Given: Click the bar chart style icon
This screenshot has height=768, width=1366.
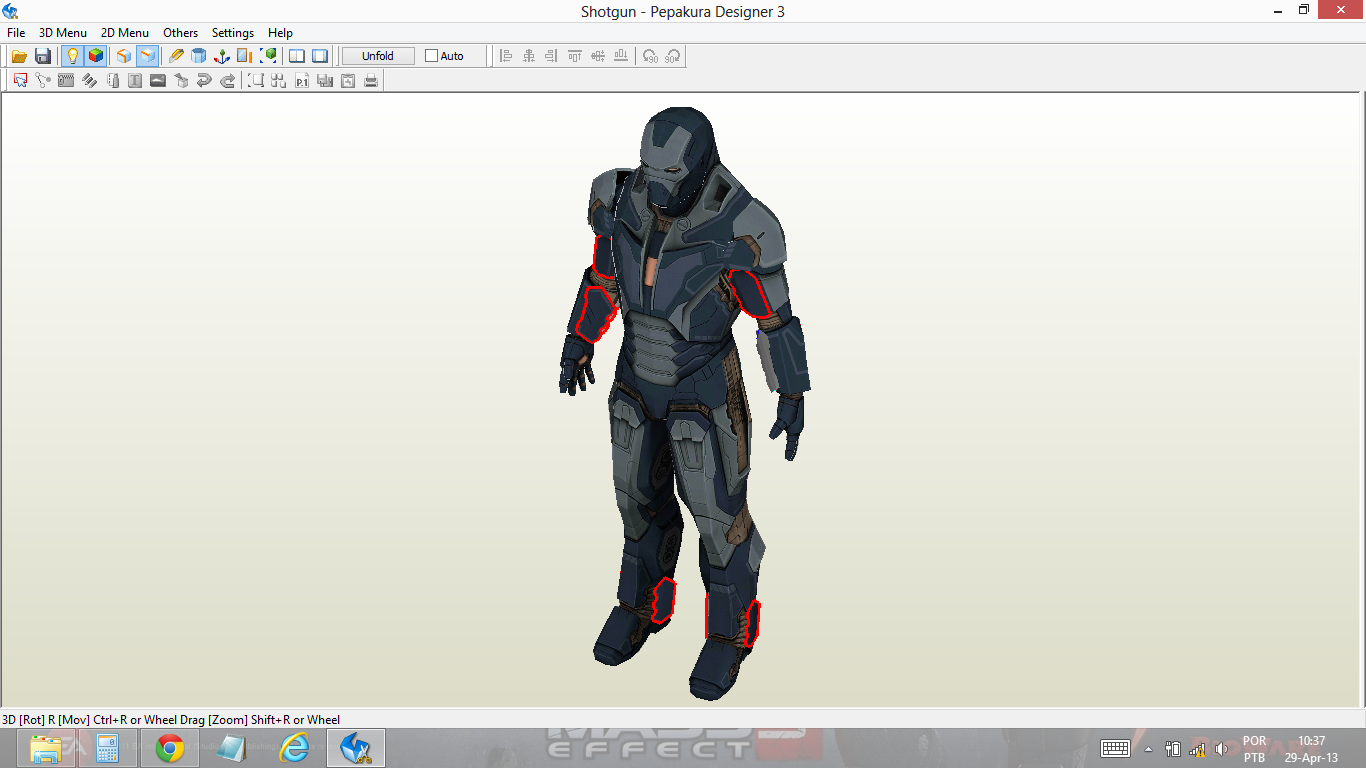Looking at the screenshot, I should [x=325, y=80].
